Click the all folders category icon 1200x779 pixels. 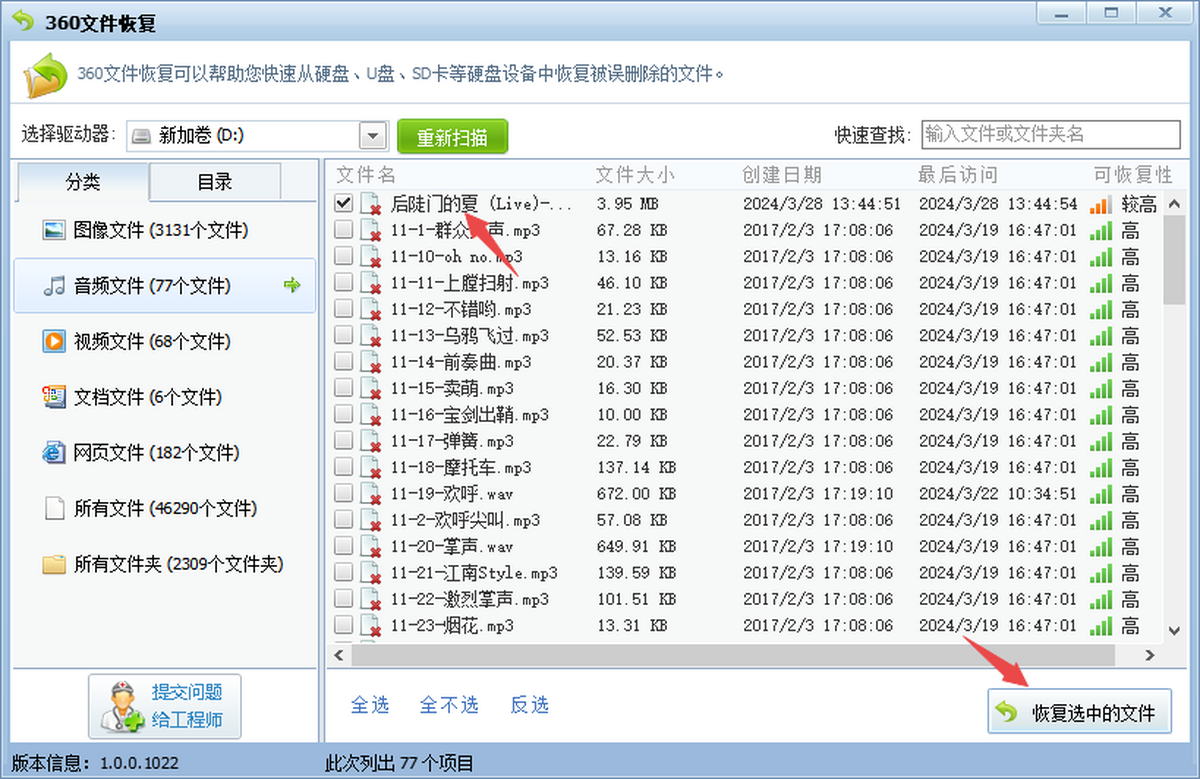(54, 564)
